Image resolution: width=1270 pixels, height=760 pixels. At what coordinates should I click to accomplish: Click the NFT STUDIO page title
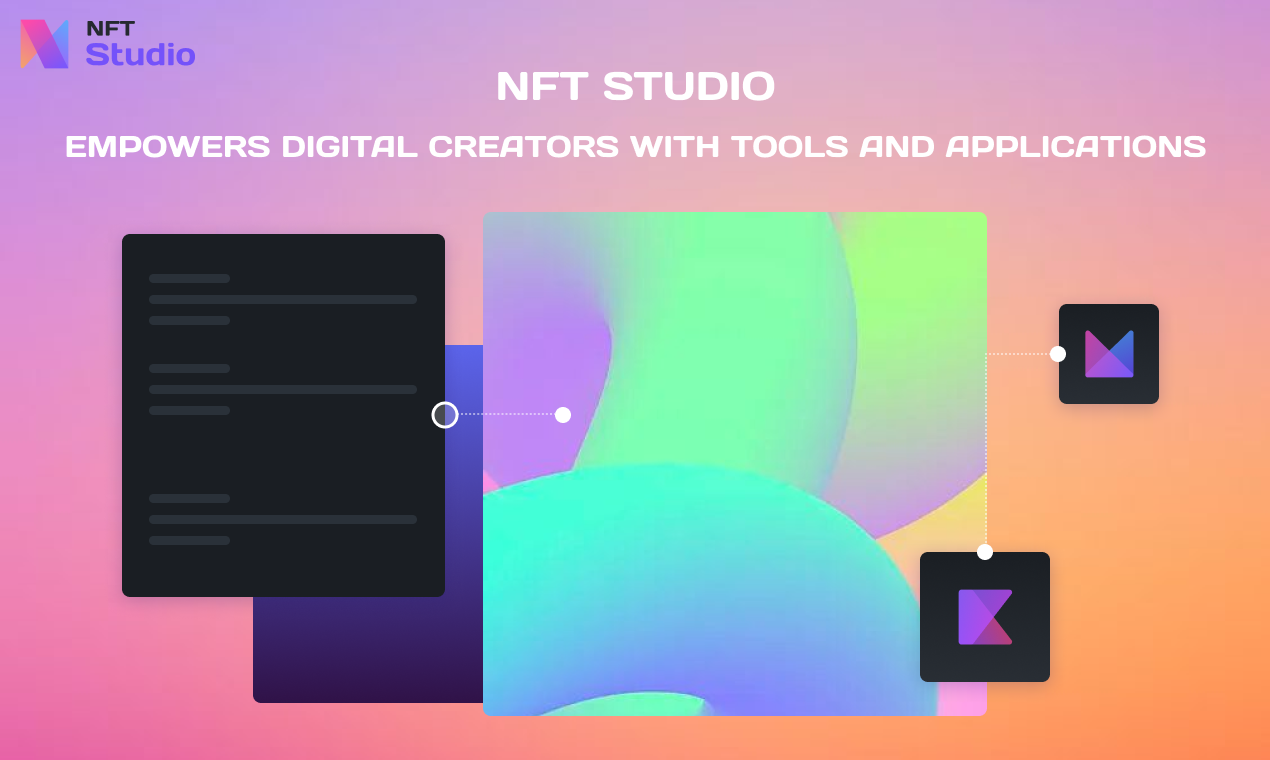point(636,87)
